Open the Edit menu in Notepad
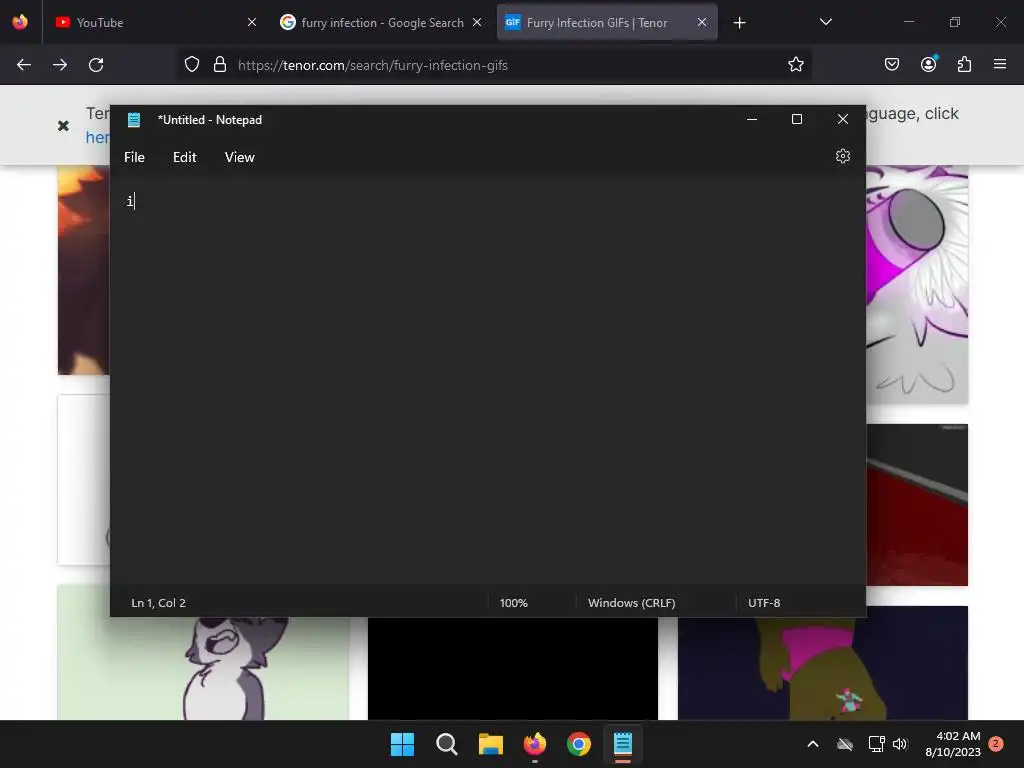 pyautogui.click(x=185, y=157)
